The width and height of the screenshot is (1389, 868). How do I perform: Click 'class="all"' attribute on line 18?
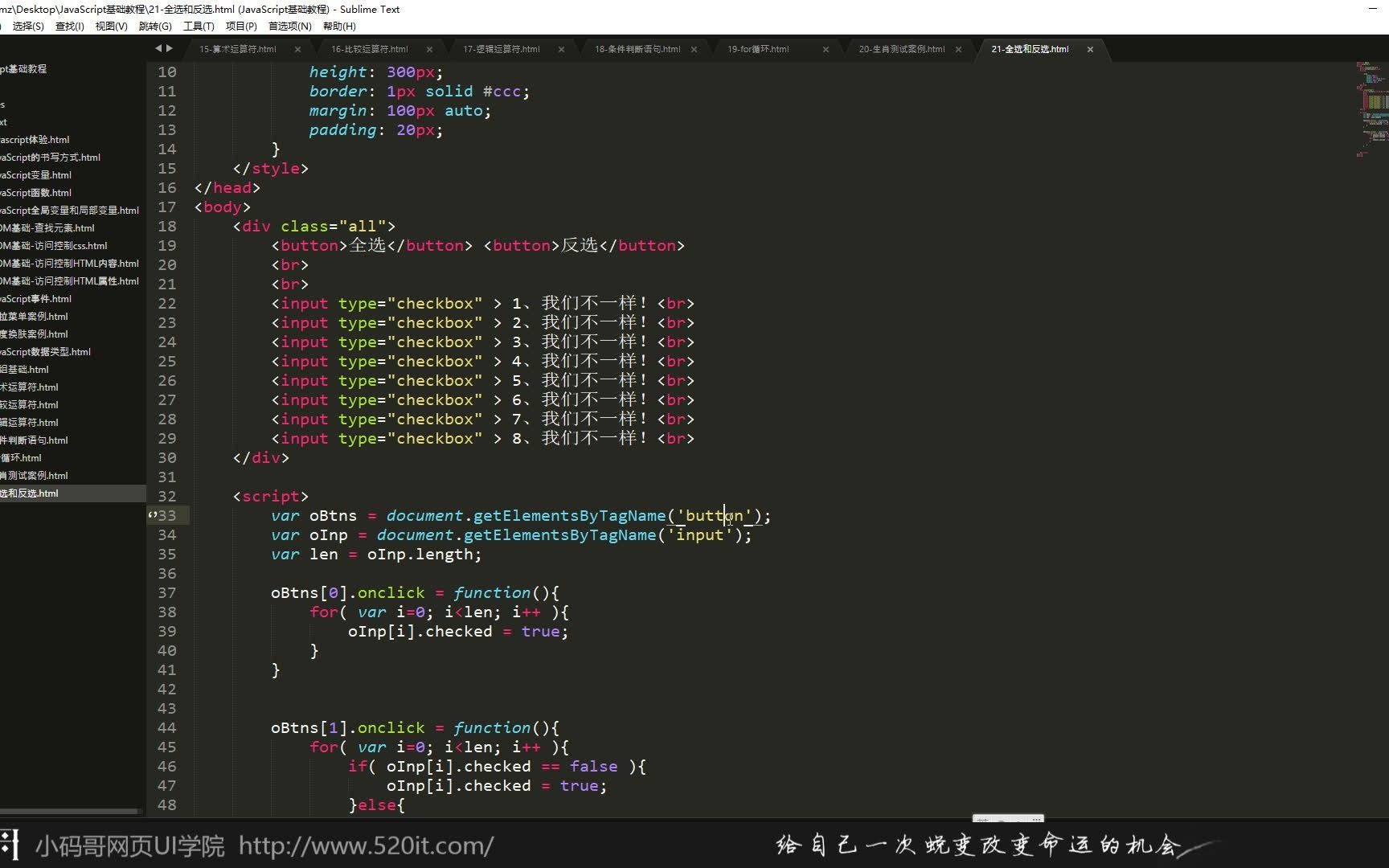pyautogui.click(x=333, y=226)
